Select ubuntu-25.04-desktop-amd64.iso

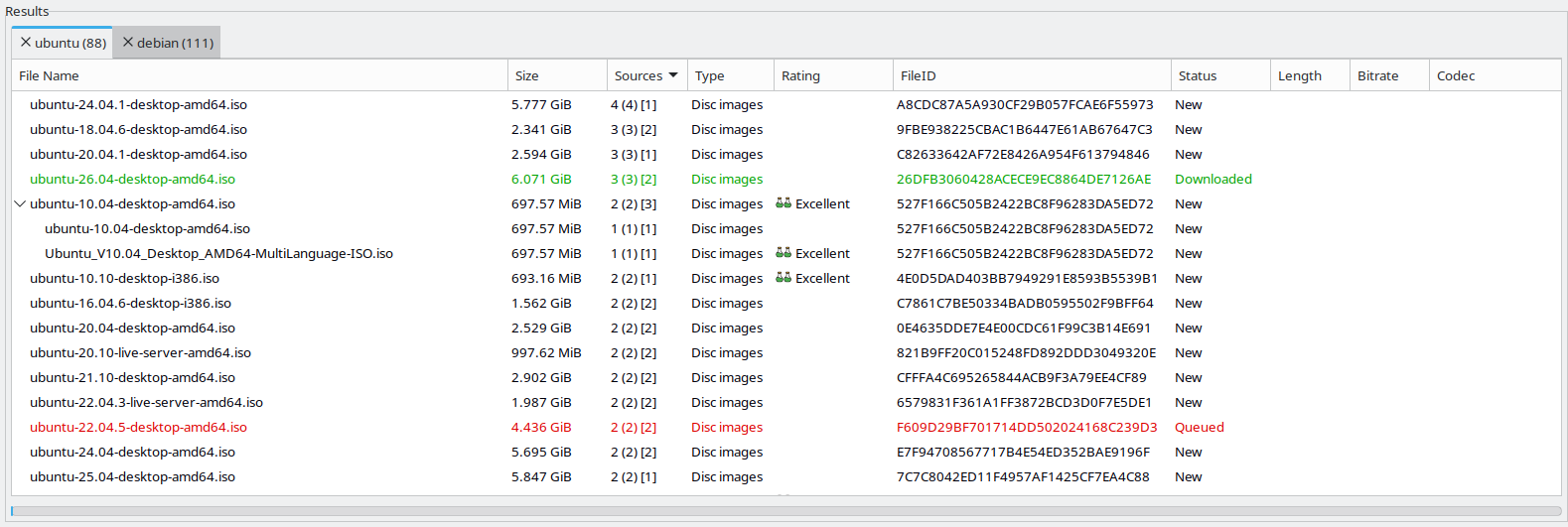pos(132,476)
